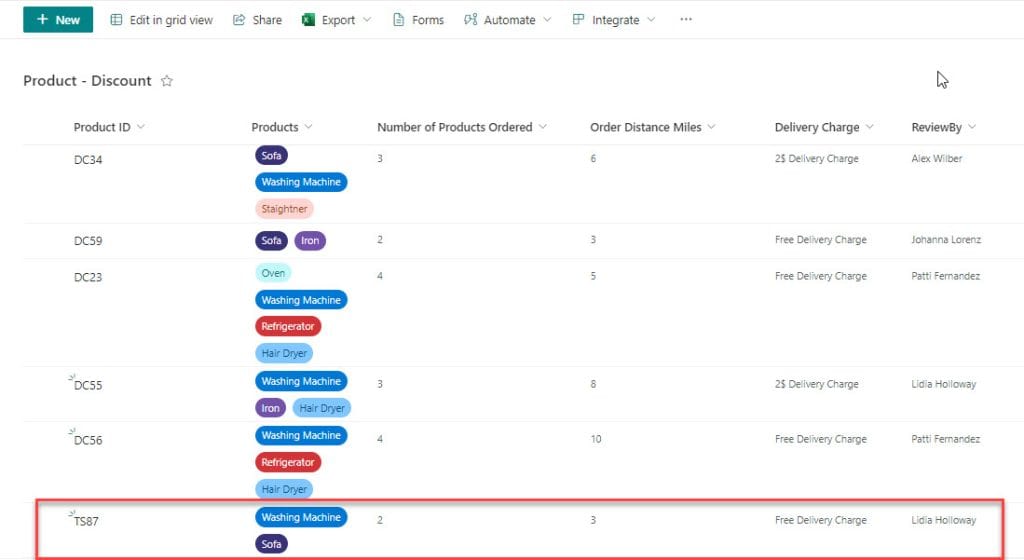The height and width of the screenshot is (560, 1024).
Task: Favorite the list with the star icon
Action: (167, 81)
